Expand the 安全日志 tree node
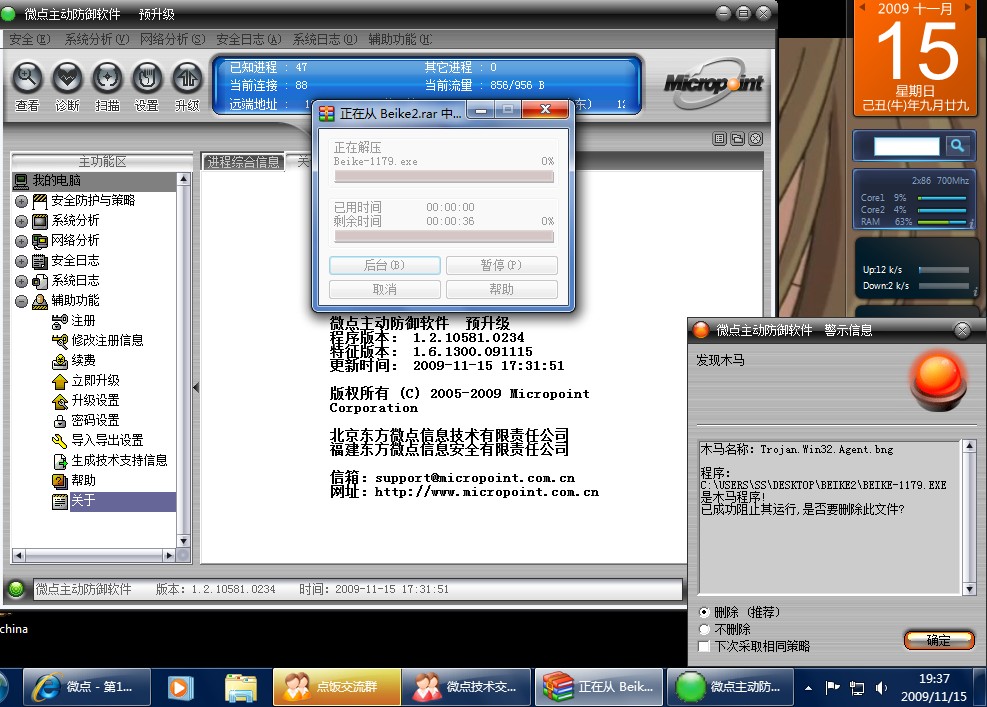This screenshot has height=707, width=987. pos(21,261)
